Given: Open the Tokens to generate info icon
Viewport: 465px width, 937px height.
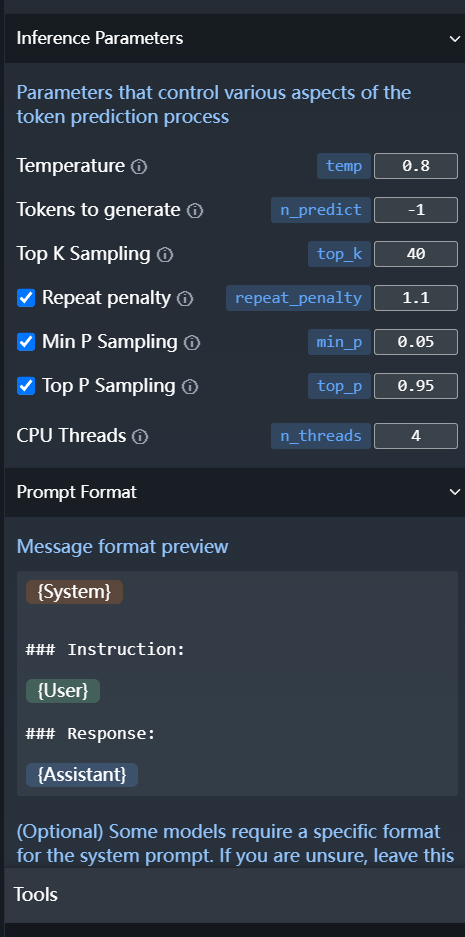Looking at the screenshot, I should 195,210.
